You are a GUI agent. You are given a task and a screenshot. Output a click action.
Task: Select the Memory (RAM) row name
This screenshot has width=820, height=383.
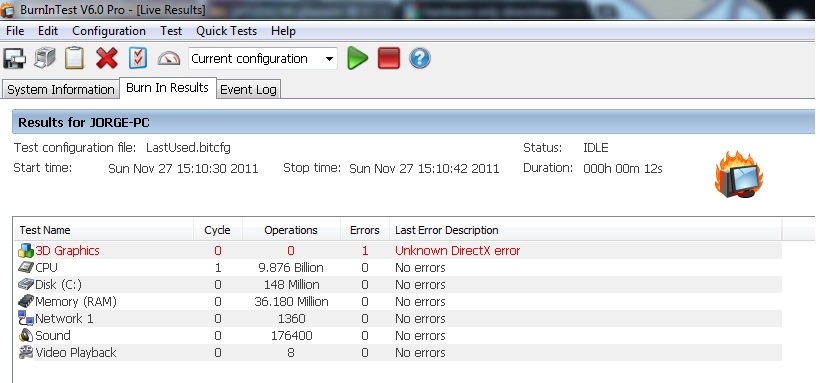tap(76, 302)
